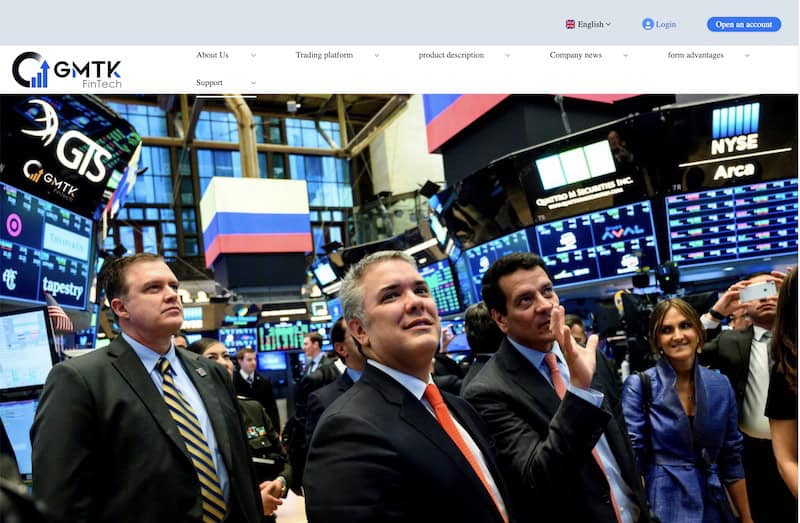Open the Support menu item
The height and width of the screenshot is (523, 800).
pyautogui.click(x=209, y=82)
